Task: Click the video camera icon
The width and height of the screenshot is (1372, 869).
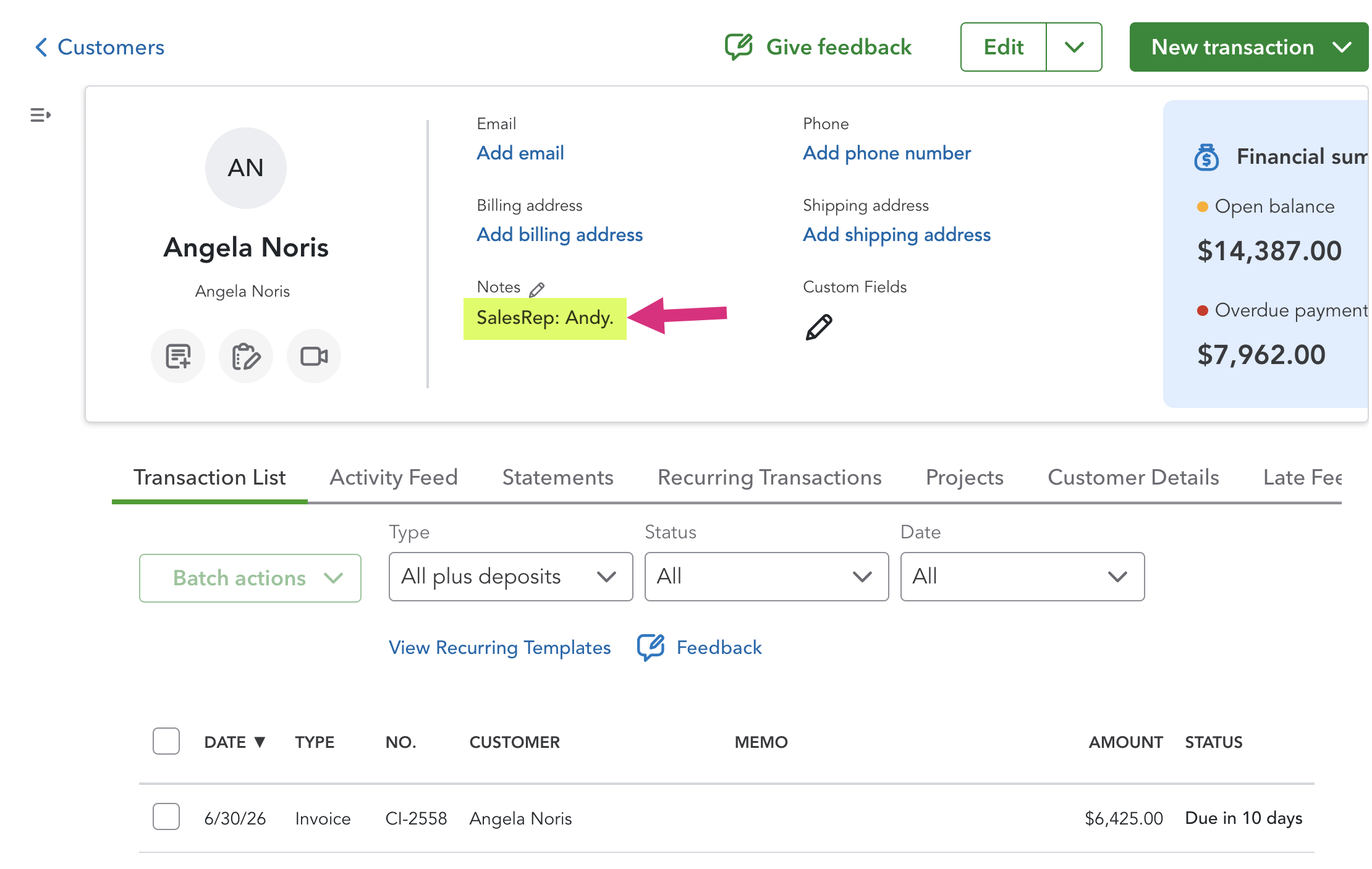Action: (x=314, y=356)
